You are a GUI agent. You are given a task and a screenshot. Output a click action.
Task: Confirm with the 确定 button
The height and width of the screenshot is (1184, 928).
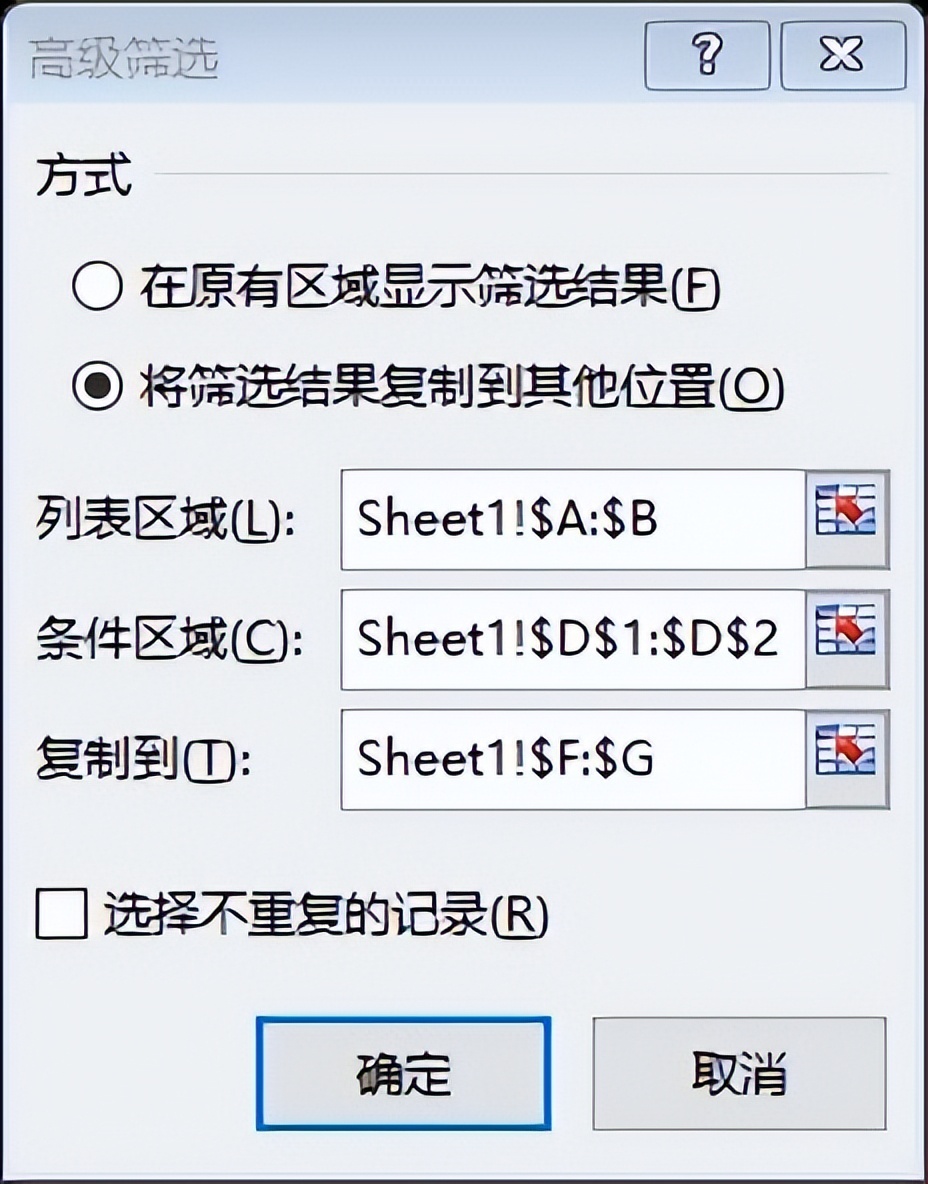click(403, 1073)
